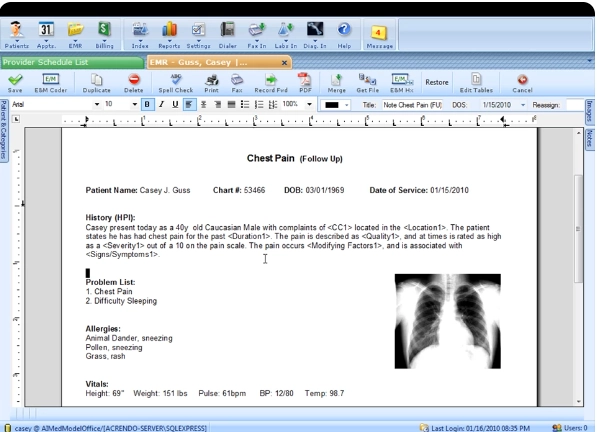This screenshot has width=597, height=432.
Task: Toggle numbered list
Action: [x=259, y=104]
